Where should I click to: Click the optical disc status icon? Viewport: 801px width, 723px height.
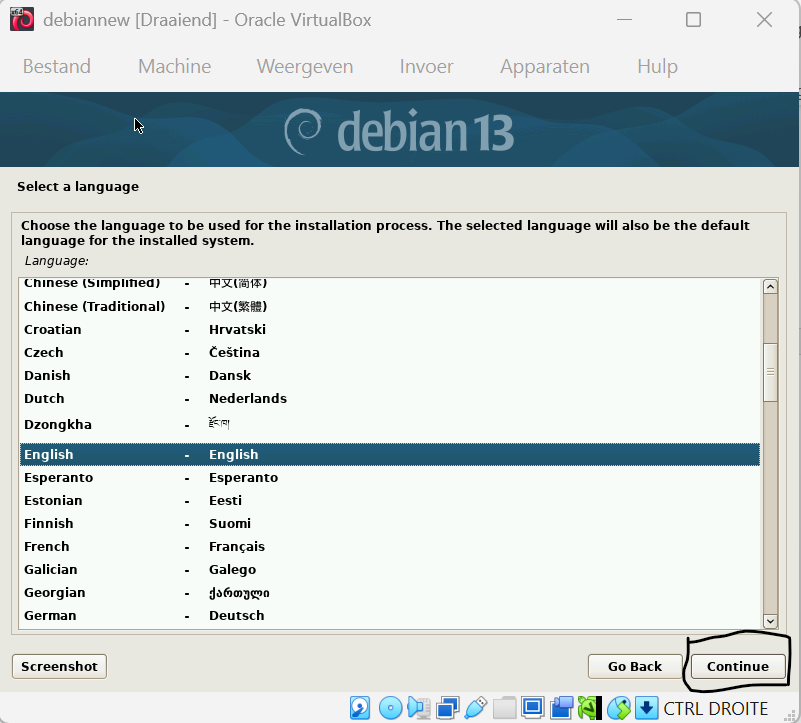click(391, 708)
